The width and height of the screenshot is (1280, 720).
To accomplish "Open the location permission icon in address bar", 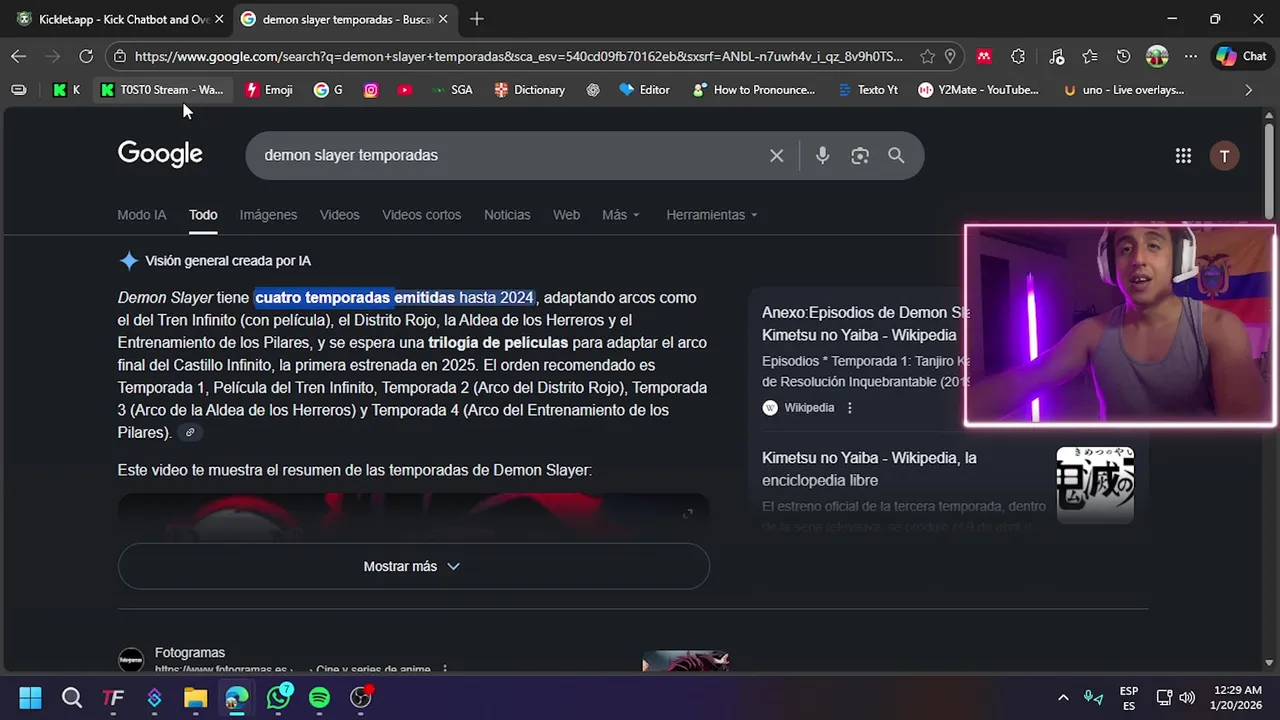I will coord(950,56).
